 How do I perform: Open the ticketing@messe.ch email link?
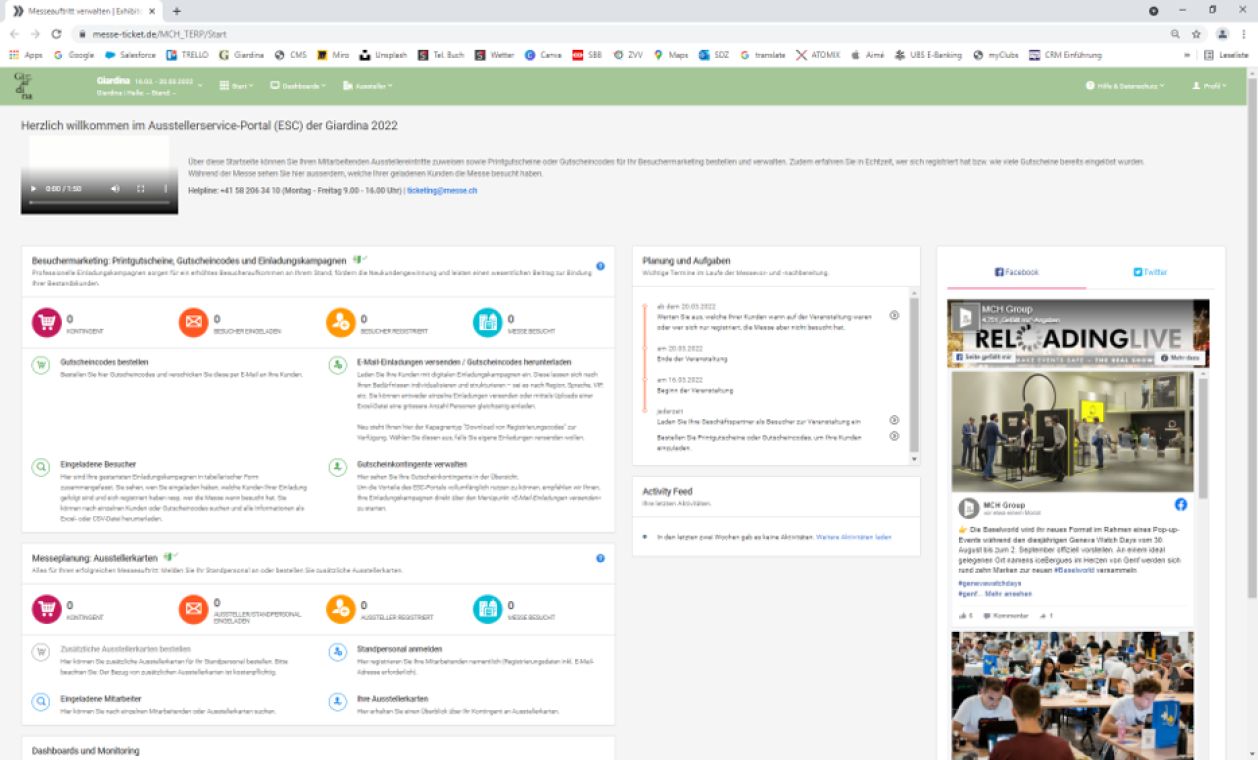pyautogui.click(x=442, y=190)
